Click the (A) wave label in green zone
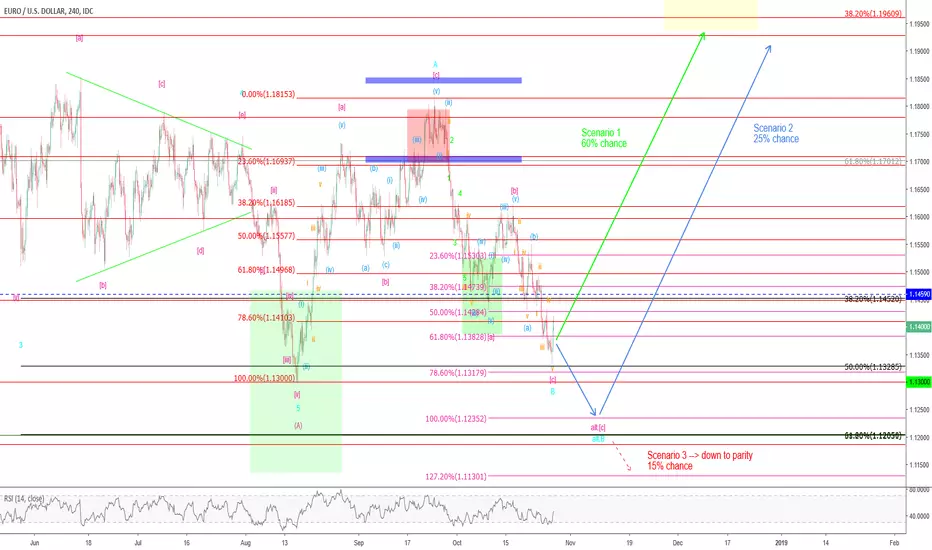 point(298,426)
